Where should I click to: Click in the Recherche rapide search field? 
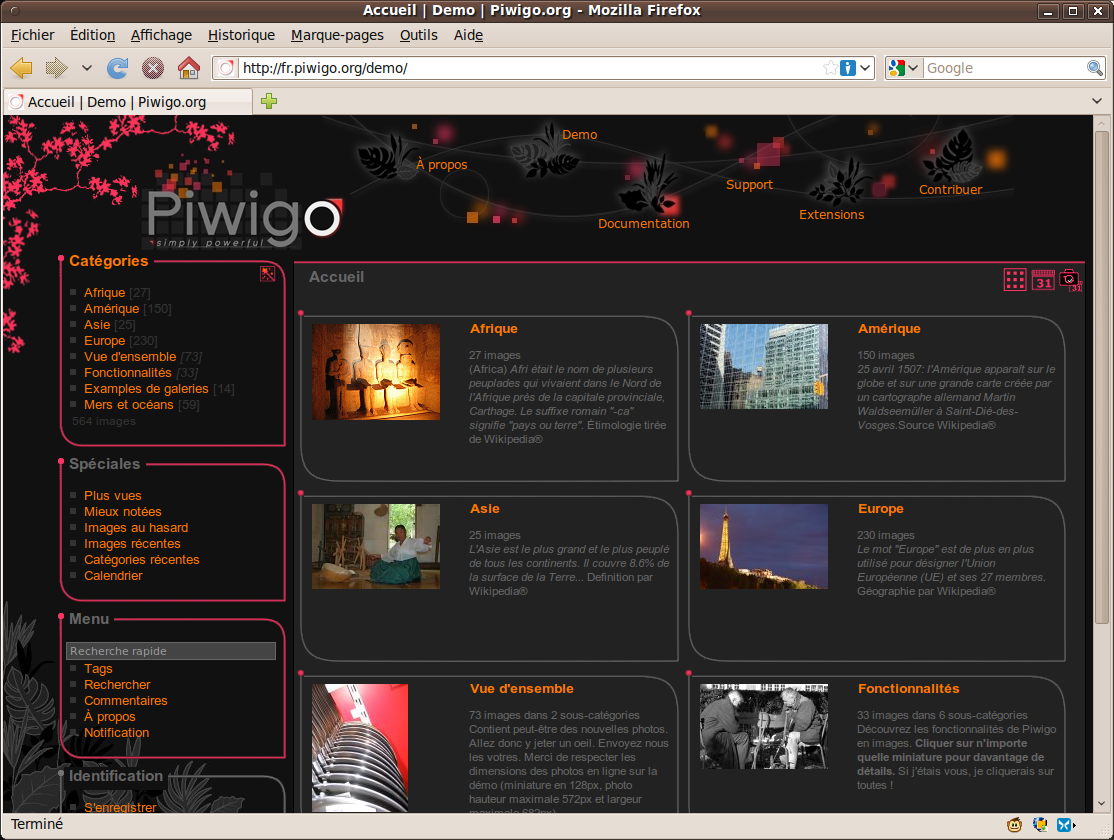pyautogui.click(x=171, y=651)
